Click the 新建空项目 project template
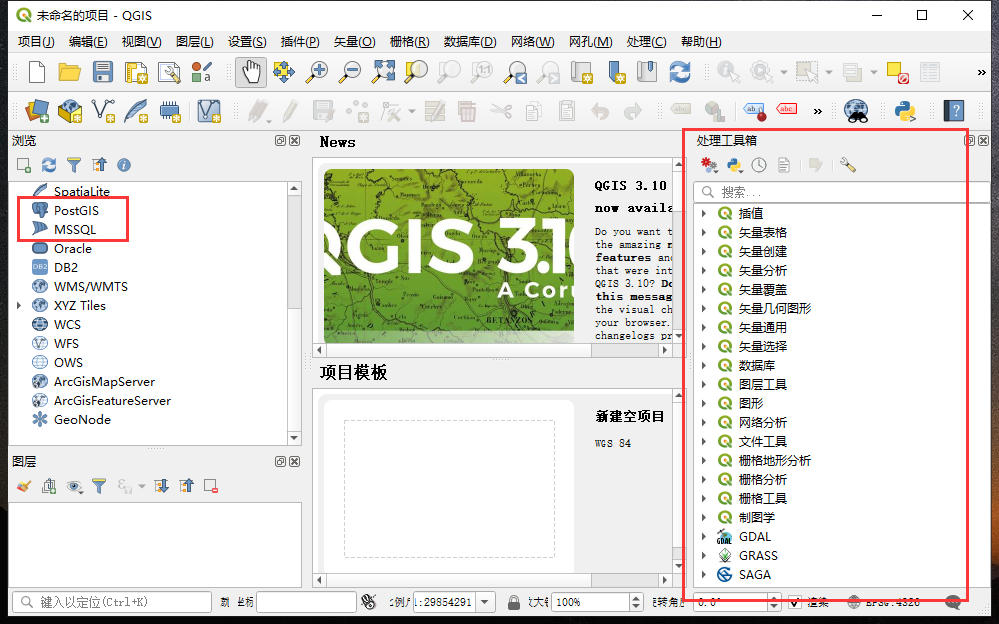 point(630,416)
